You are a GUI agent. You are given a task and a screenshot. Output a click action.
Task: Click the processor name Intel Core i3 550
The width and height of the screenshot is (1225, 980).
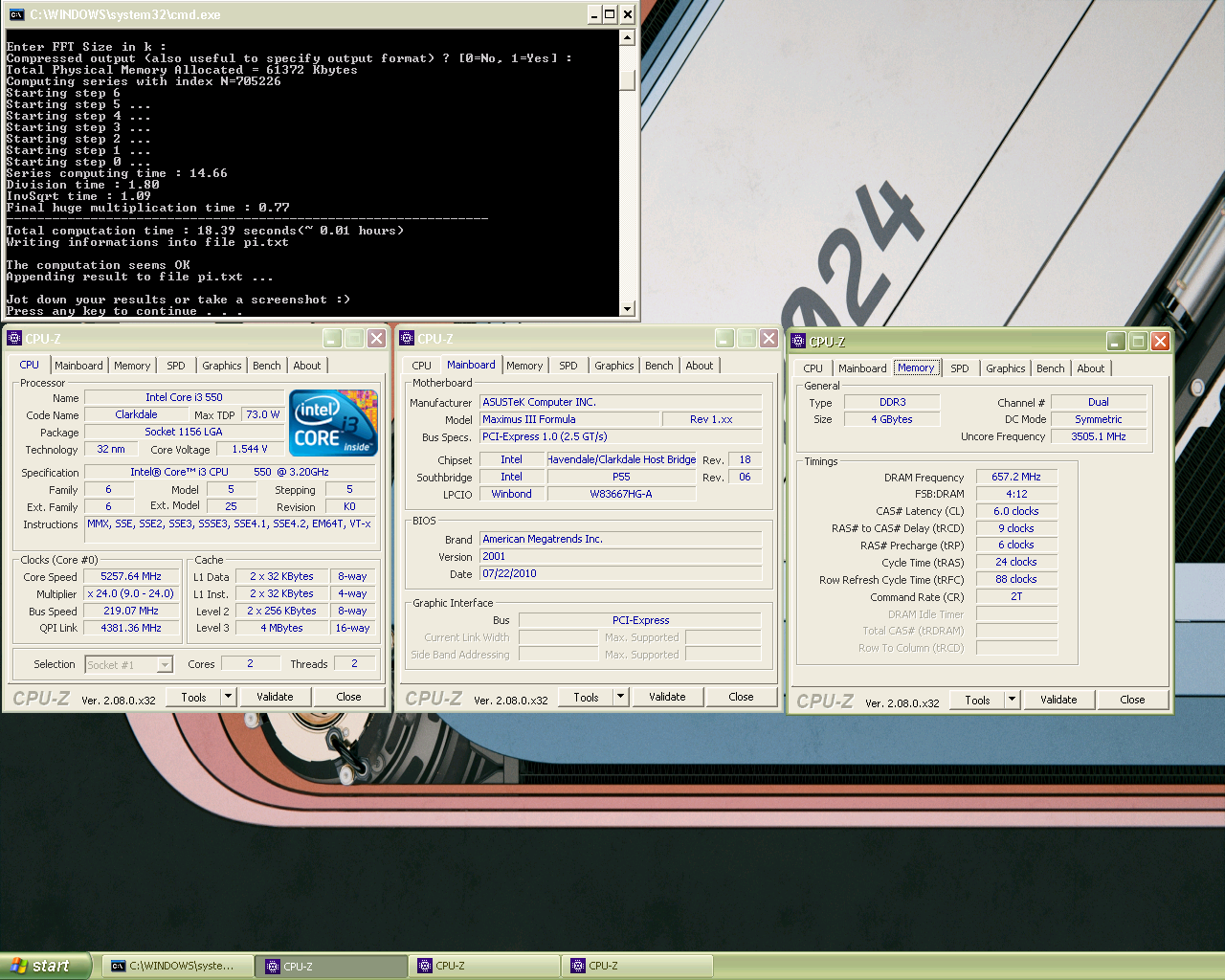(x=184, y=397)
